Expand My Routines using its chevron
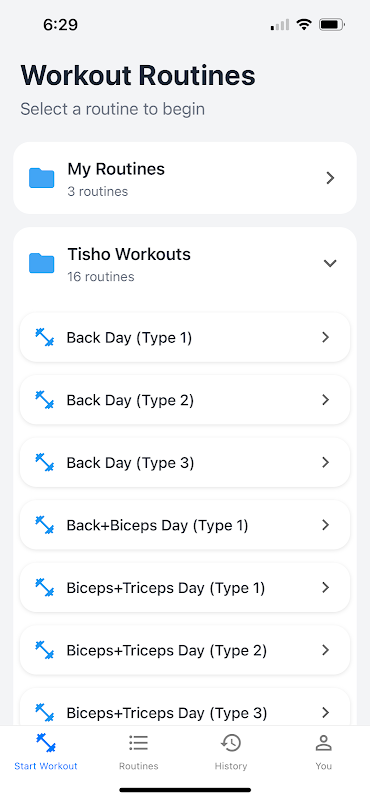 [330, 178]
